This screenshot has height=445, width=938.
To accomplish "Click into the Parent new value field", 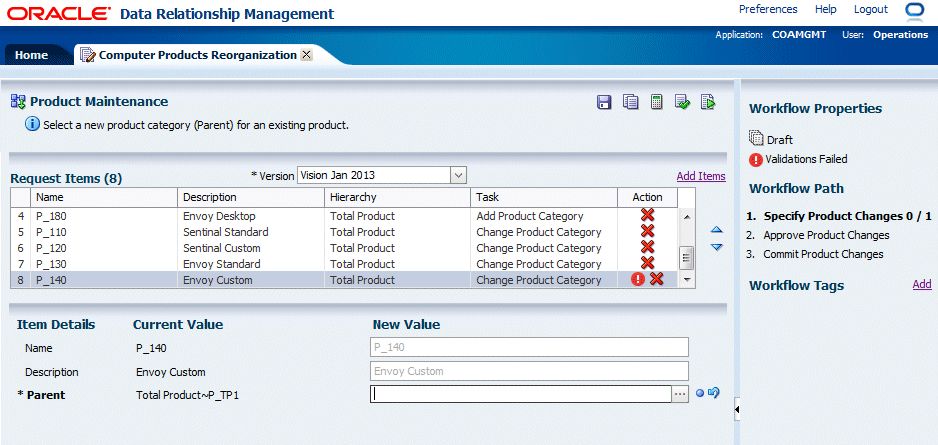I will (x=520, y=394).
